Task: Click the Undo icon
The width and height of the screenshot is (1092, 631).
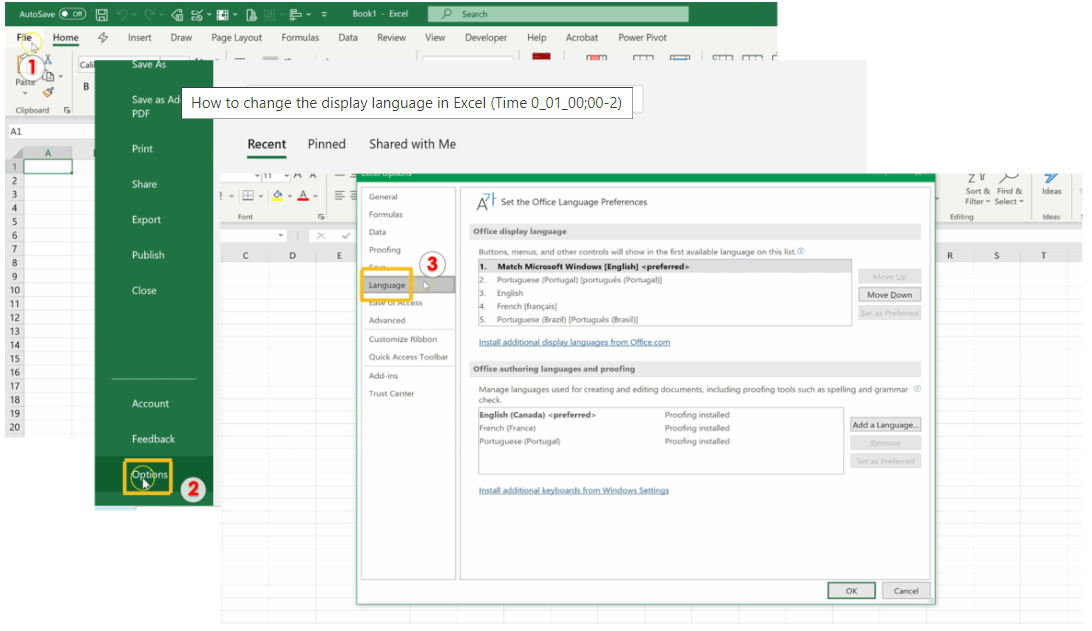Action: click(x=122, y=14)
